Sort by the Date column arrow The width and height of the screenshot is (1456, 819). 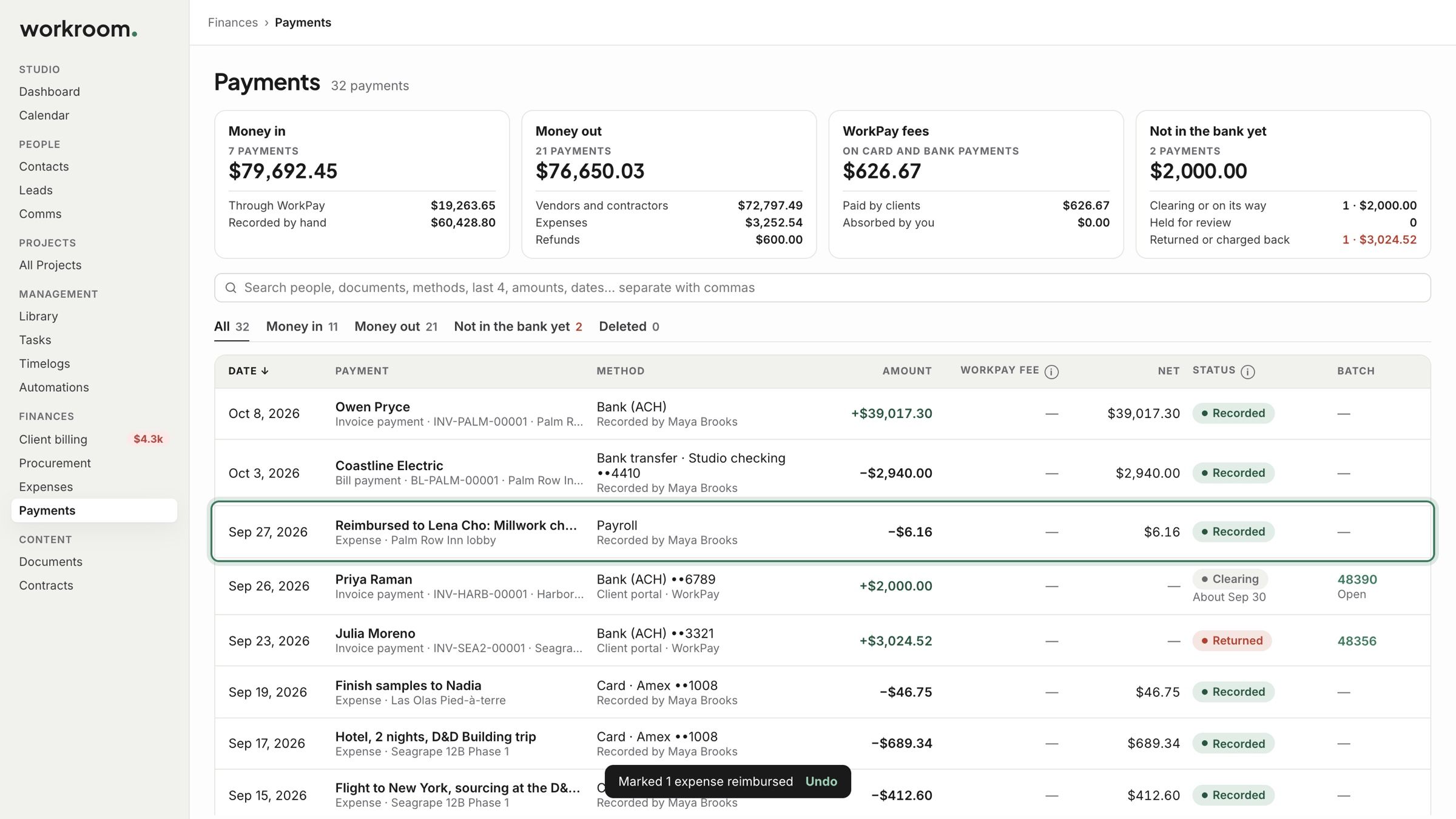click(265, 371)
